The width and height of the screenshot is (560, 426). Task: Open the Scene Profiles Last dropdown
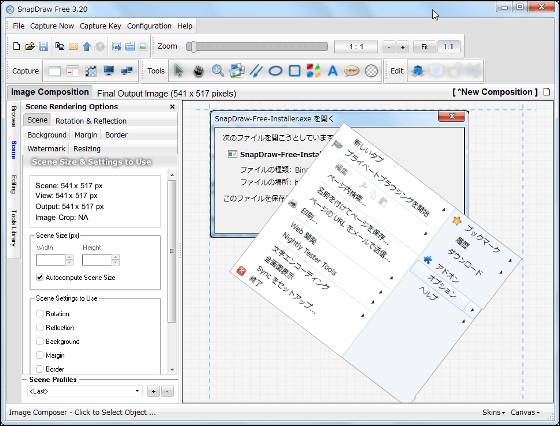pyautogui.click(x=85, y=391)
